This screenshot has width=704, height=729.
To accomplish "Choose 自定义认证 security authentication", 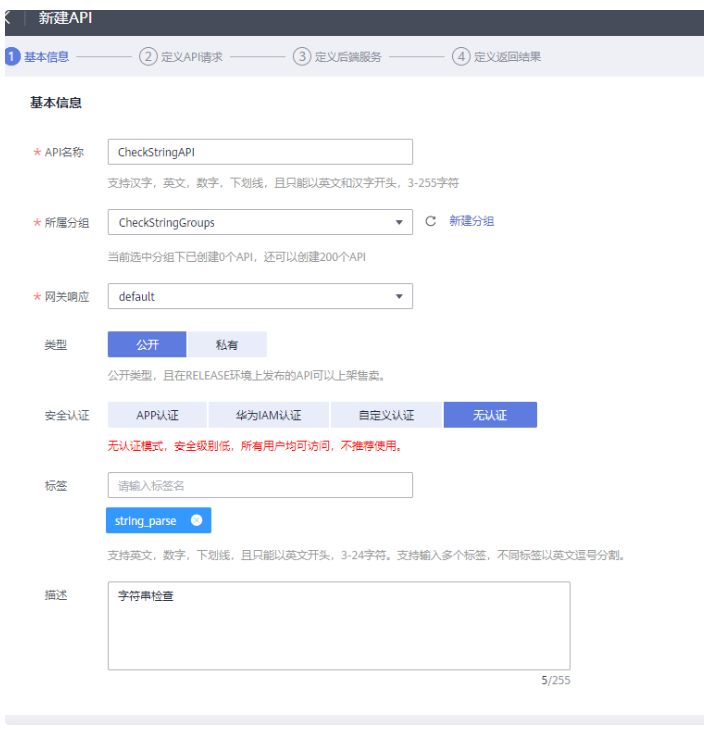I will [386, 415].
